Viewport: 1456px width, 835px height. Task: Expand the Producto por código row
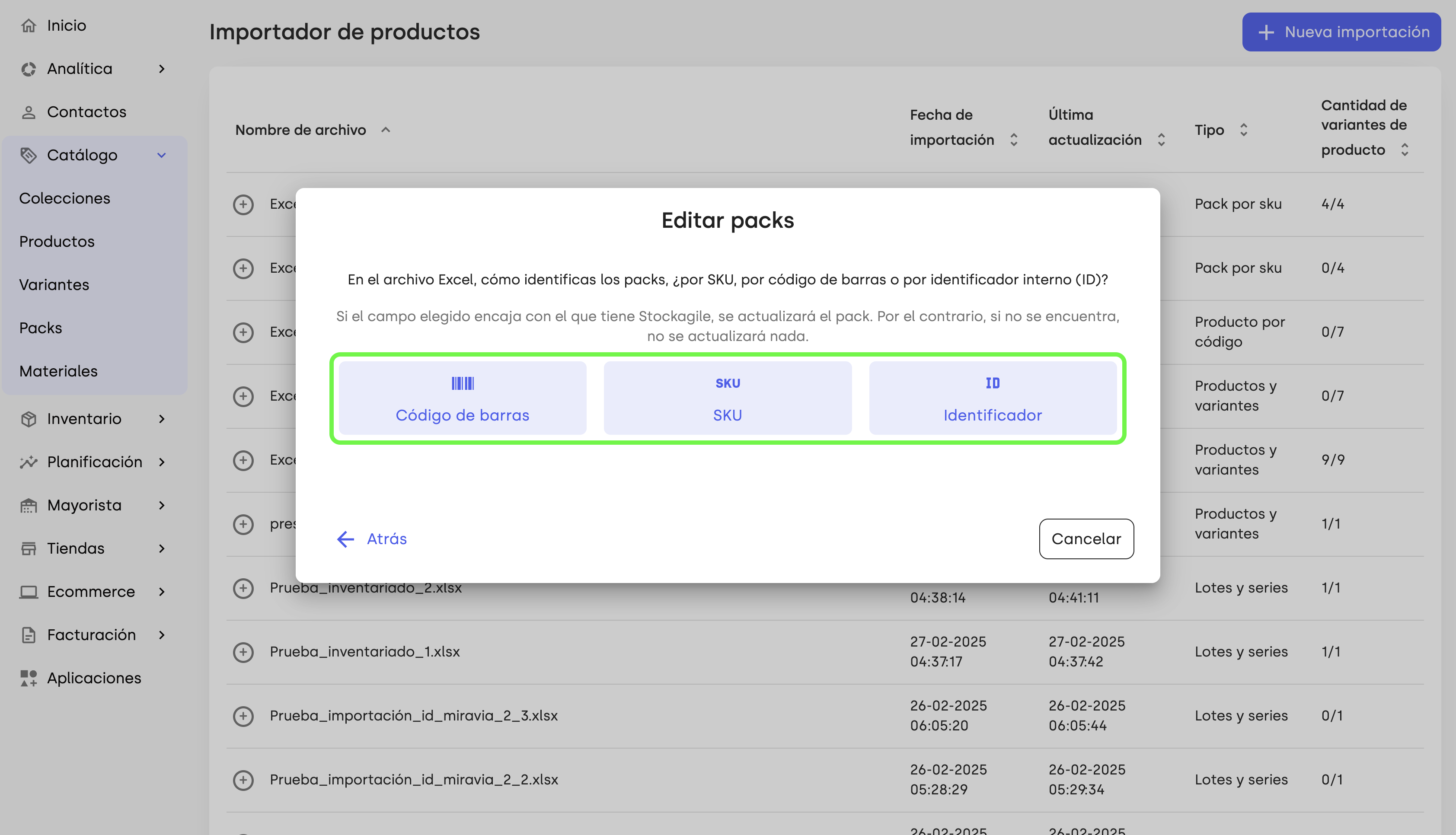point(243,333)
